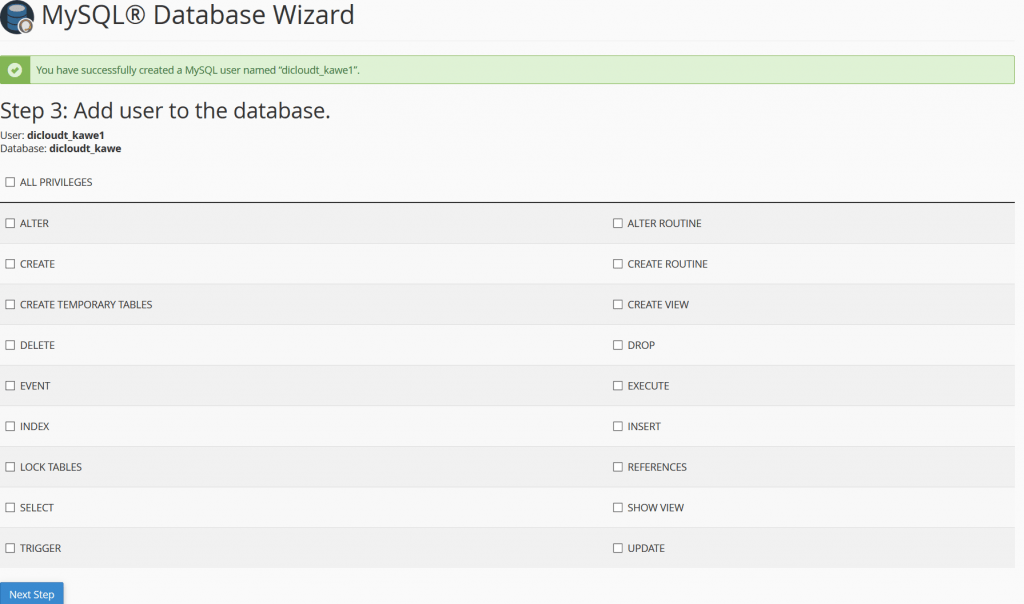Check the LOCK TABLES privilege
The width and height of the screenshot is (1024, 604).
9,466
